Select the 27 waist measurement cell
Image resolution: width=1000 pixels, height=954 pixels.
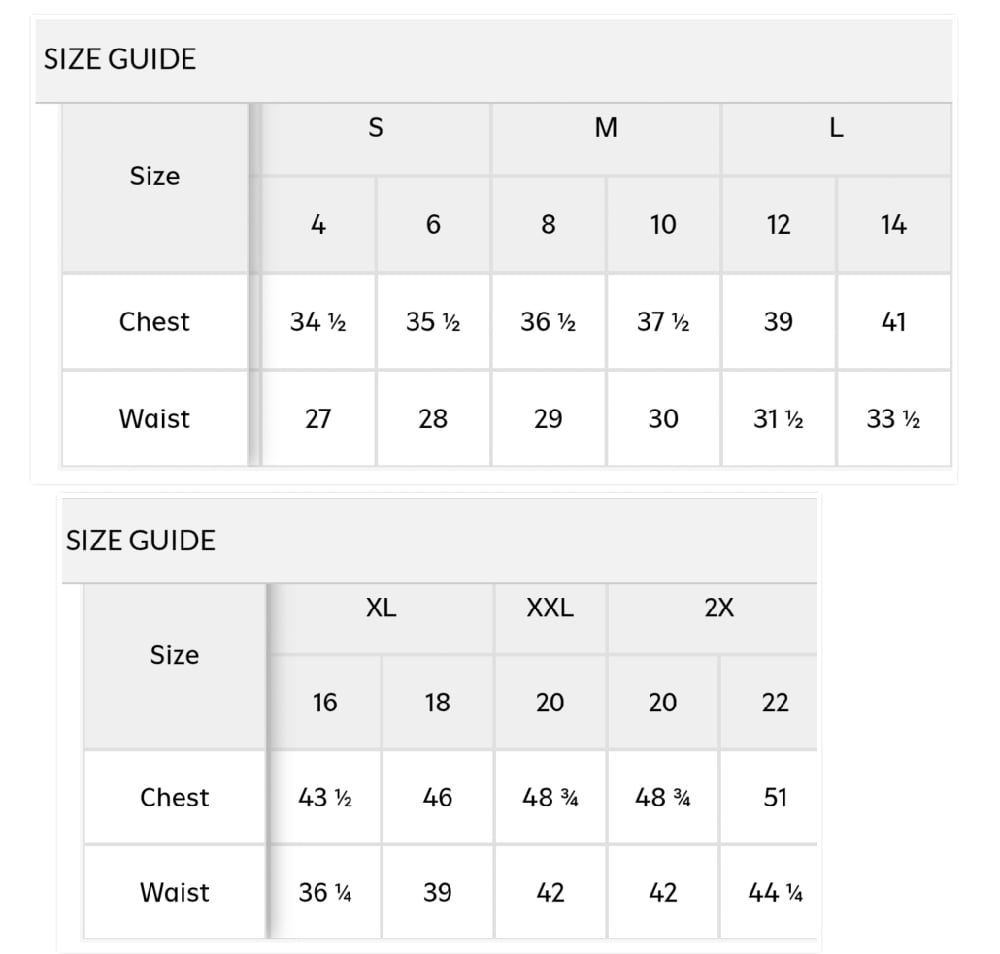click(318, 419)
